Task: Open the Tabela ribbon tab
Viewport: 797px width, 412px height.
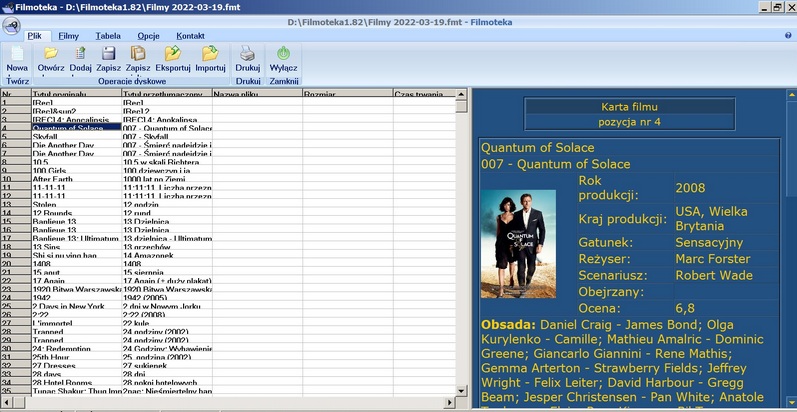Action: point(108,35)
